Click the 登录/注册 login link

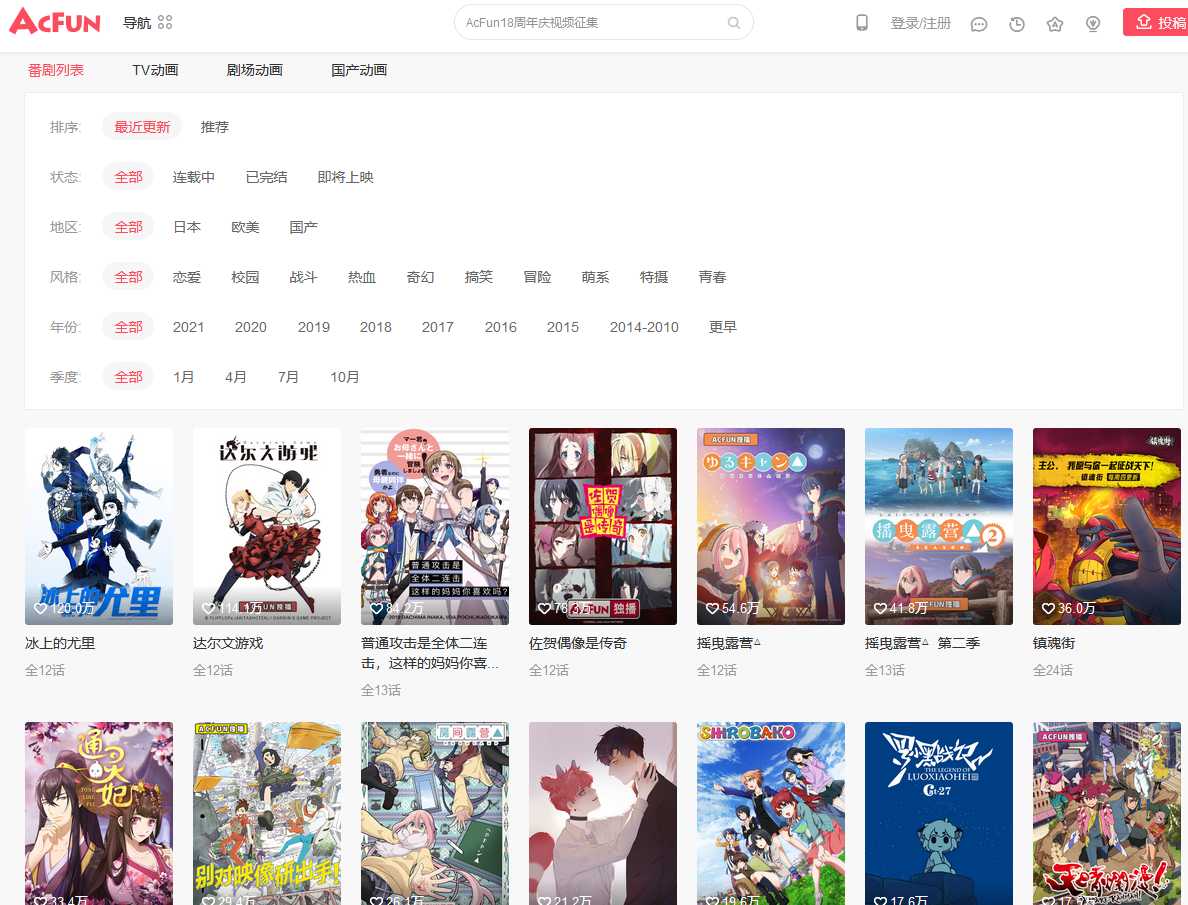pos(920,23)
